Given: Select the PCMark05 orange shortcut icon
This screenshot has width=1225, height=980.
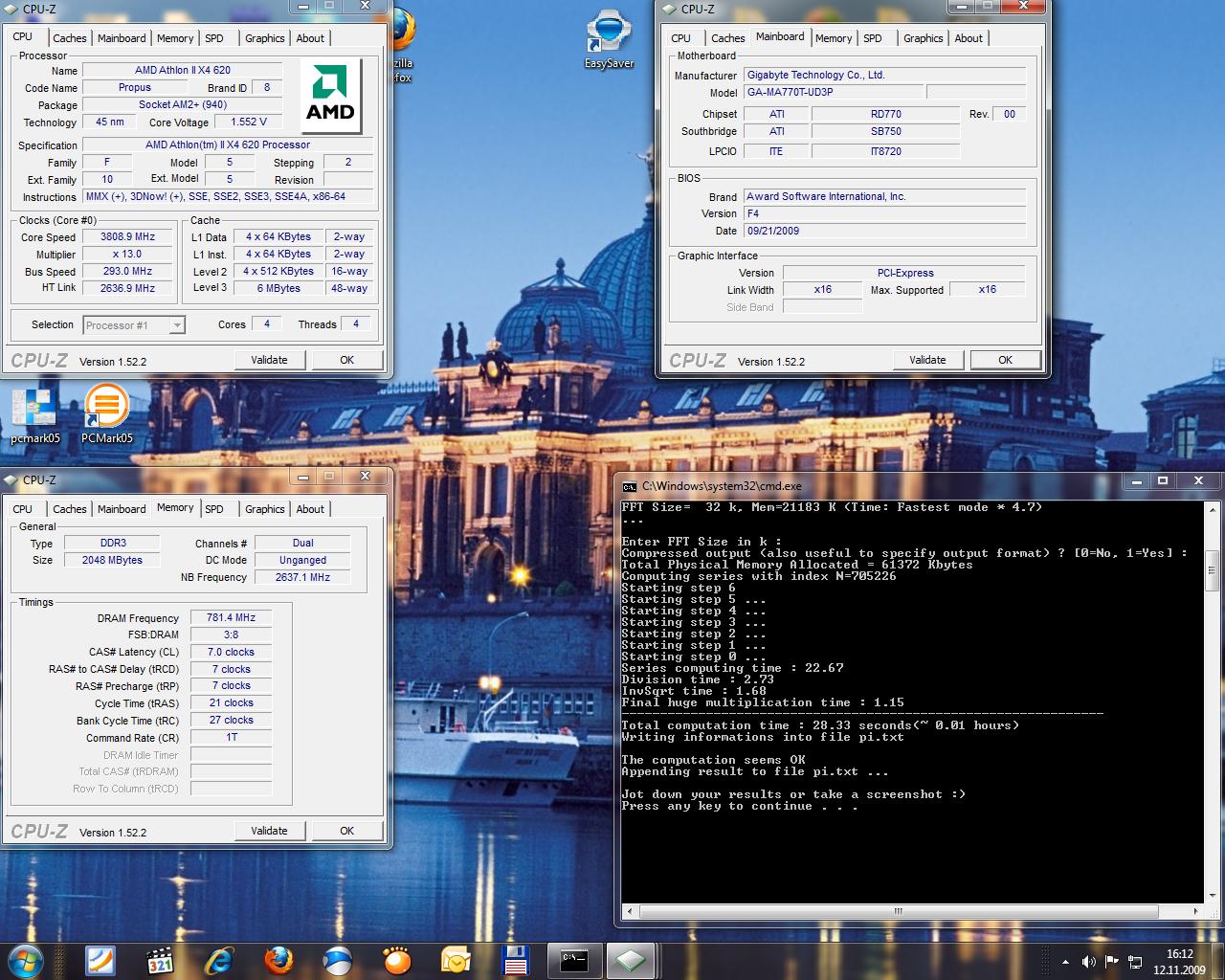Looking at the screenshot, I should [x=106, y=414].
